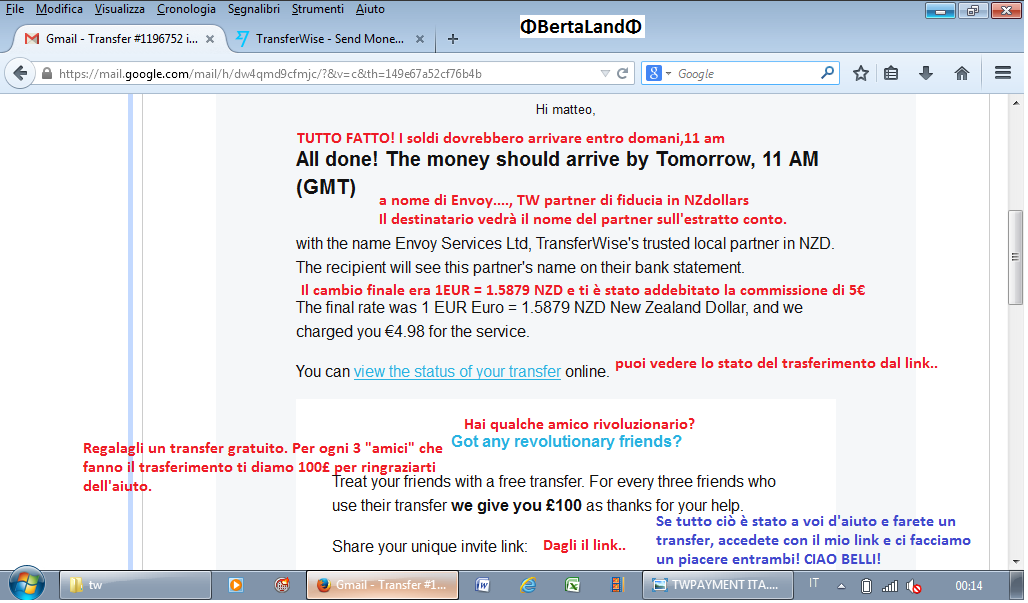Image resolution: width=1028 pixels, height=603 pixels.
Task: Open the 'tw' folder taskbar item
Action: [x=135, y=585]
